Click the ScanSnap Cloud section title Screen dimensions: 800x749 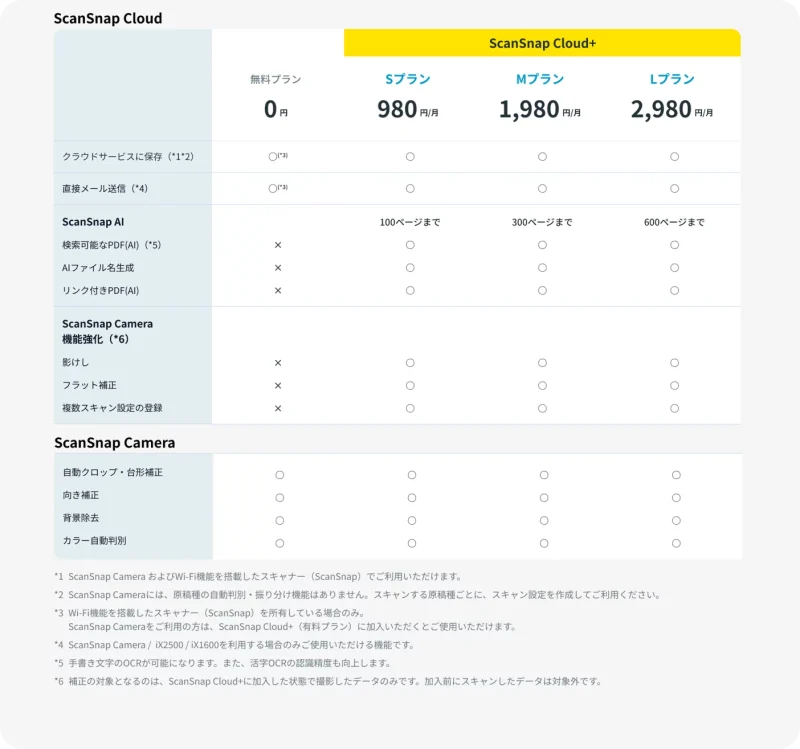pyautogui.click(x=108, y=18)
